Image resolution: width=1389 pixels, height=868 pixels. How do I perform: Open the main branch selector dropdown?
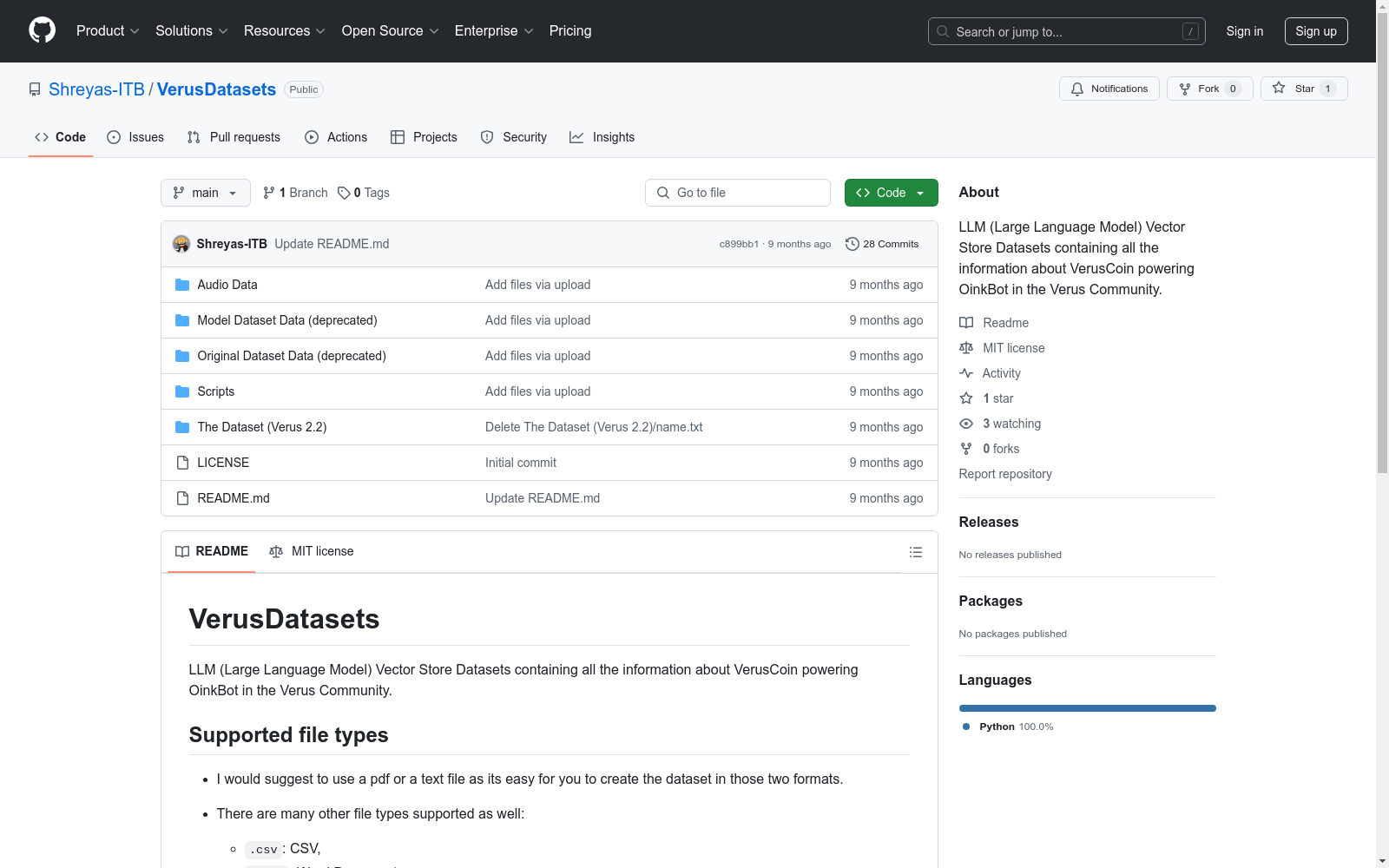point(206,193)
